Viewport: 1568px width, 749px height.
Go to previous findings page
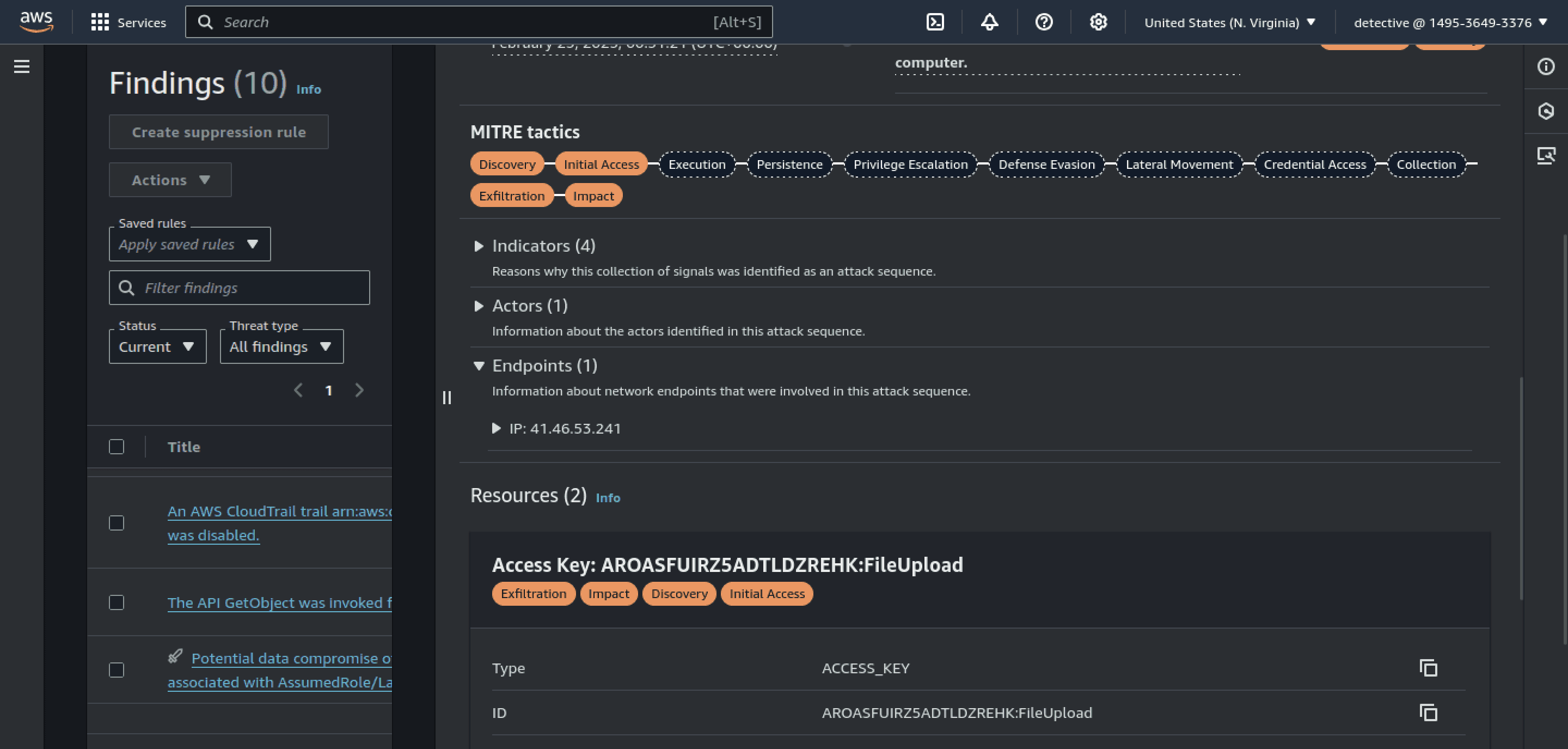[x=298, y=391]
